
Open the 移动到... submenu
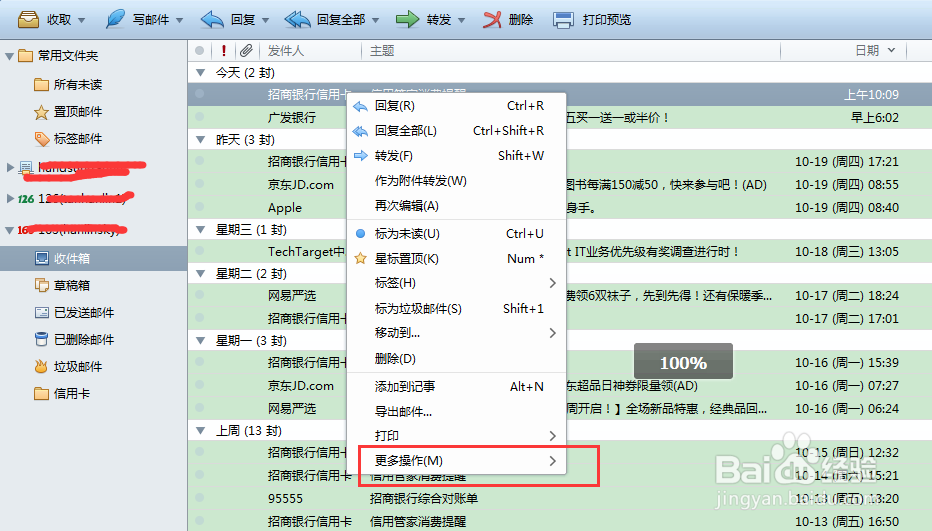[x=456, y=333]
